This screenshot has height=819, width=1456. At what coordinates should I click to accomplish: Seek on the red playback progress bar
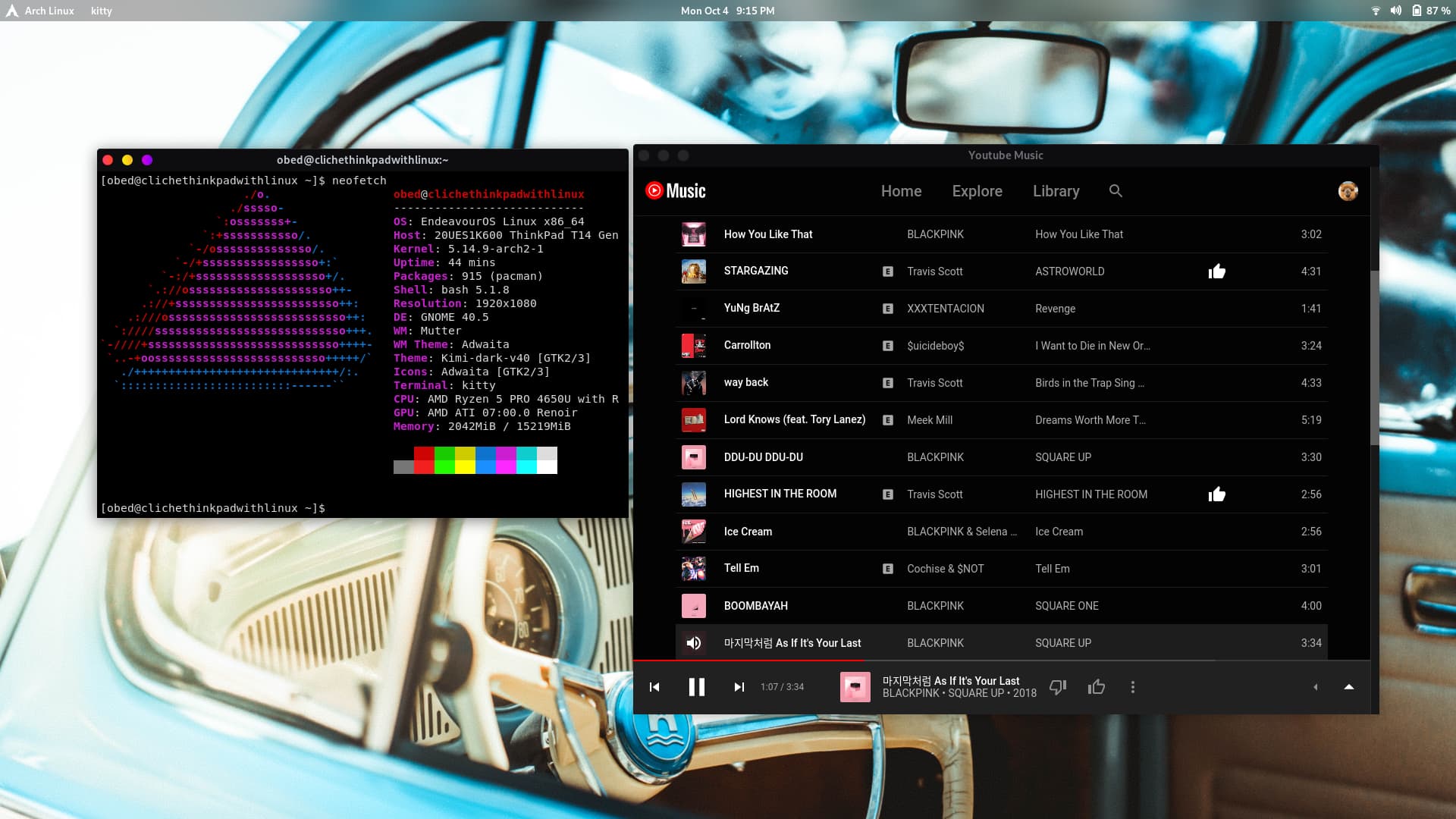[749, 661]
